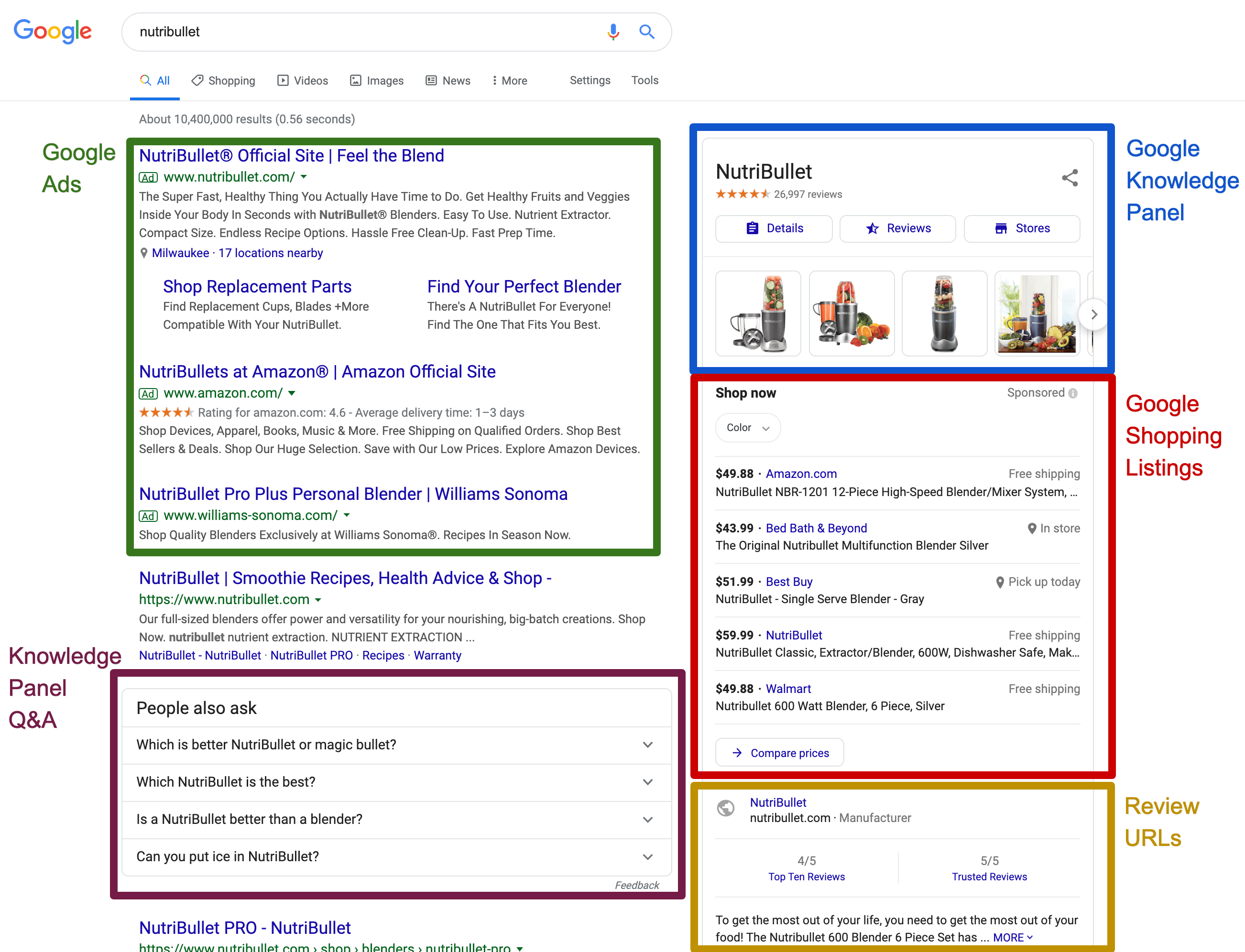This screenshot has height=952, width=1245.
Task: Click the share icon in NutriBullet panel
Action: coord(1070,178)
